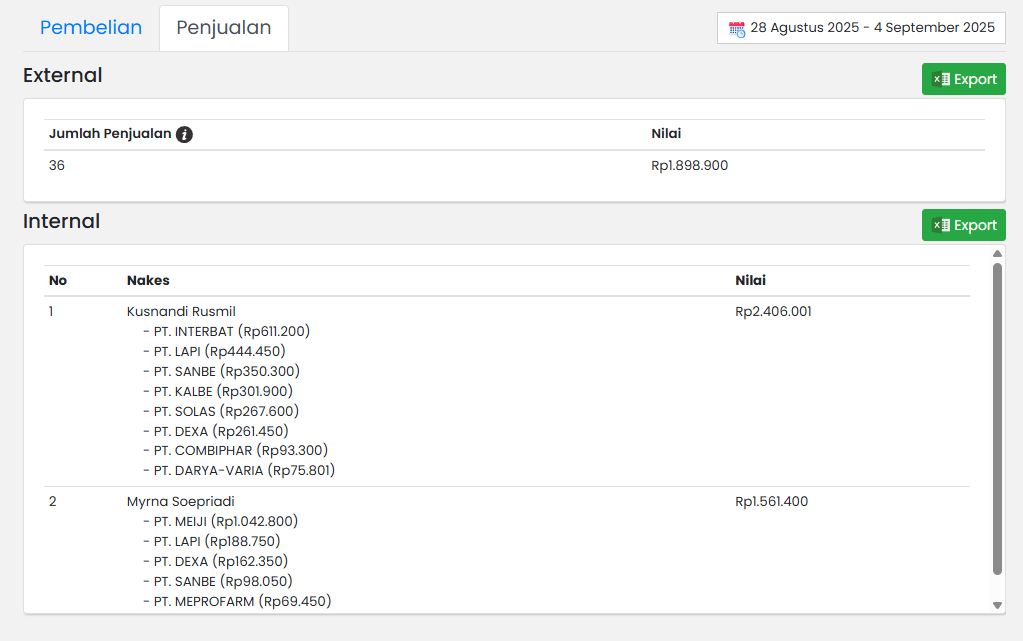The width and height of the screenshot is (1023, 641).
Task: Click the Excel icon on Internal Export
Action: pyautogui.click(x=941, y=225)
